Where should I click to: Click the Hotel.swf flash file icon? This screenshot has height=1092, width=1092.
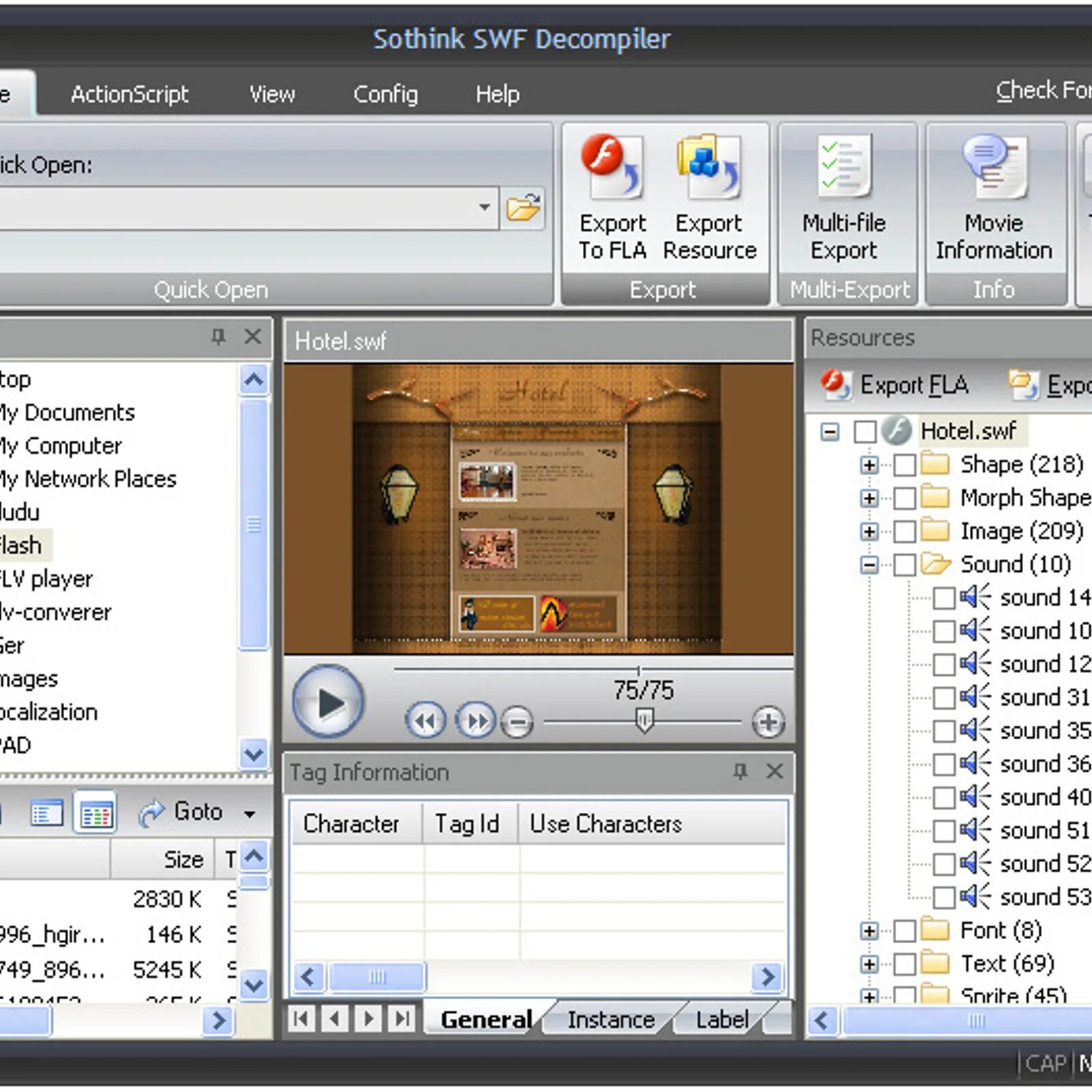[897, 431]
